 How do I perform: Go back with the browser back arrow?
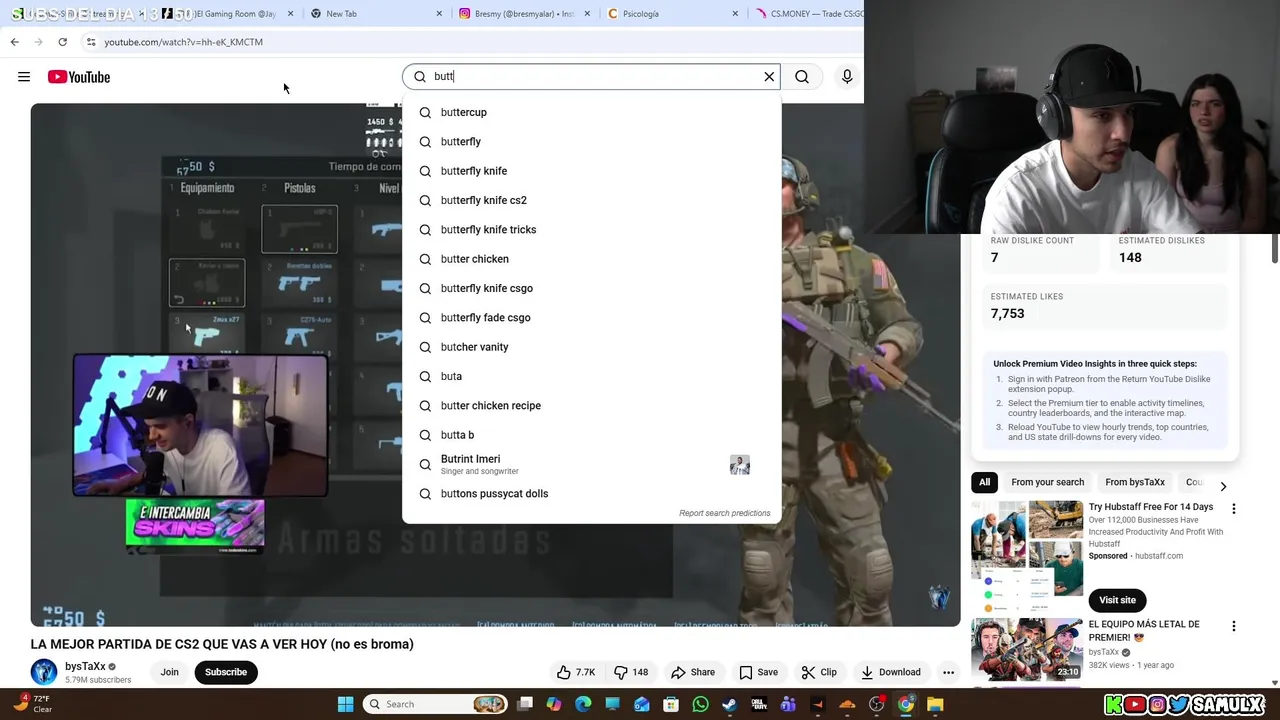tap(14, 42)
